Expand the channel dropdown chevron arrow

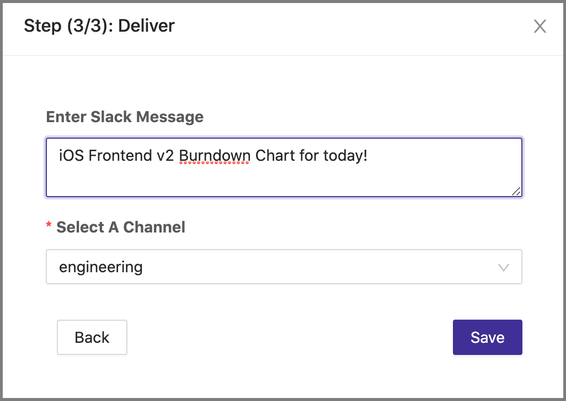pyautogui.click(x=504, y=267)
